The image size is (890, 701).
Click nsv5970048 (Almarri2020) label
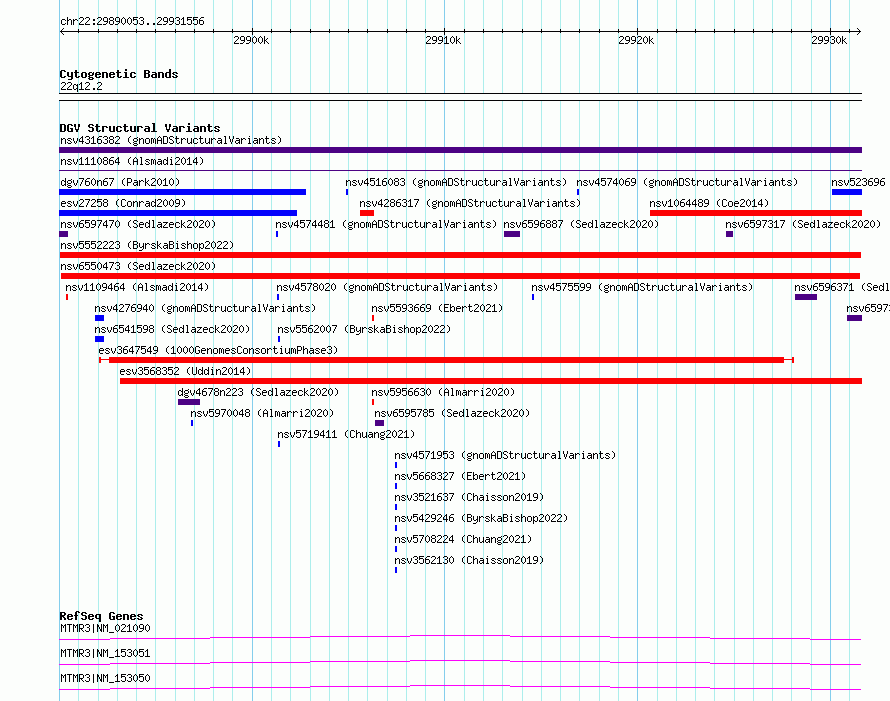tap(262, 413)
